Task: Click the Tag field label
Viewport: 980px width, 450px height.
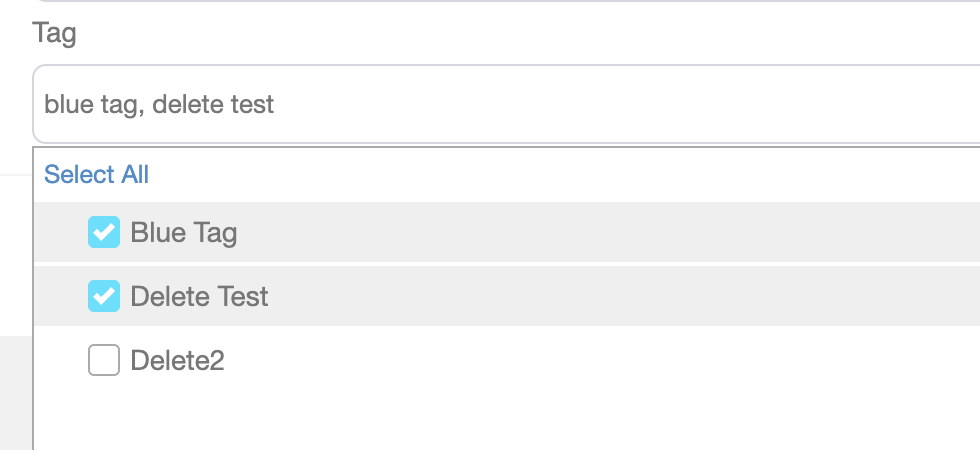Action: coord(54,33)
